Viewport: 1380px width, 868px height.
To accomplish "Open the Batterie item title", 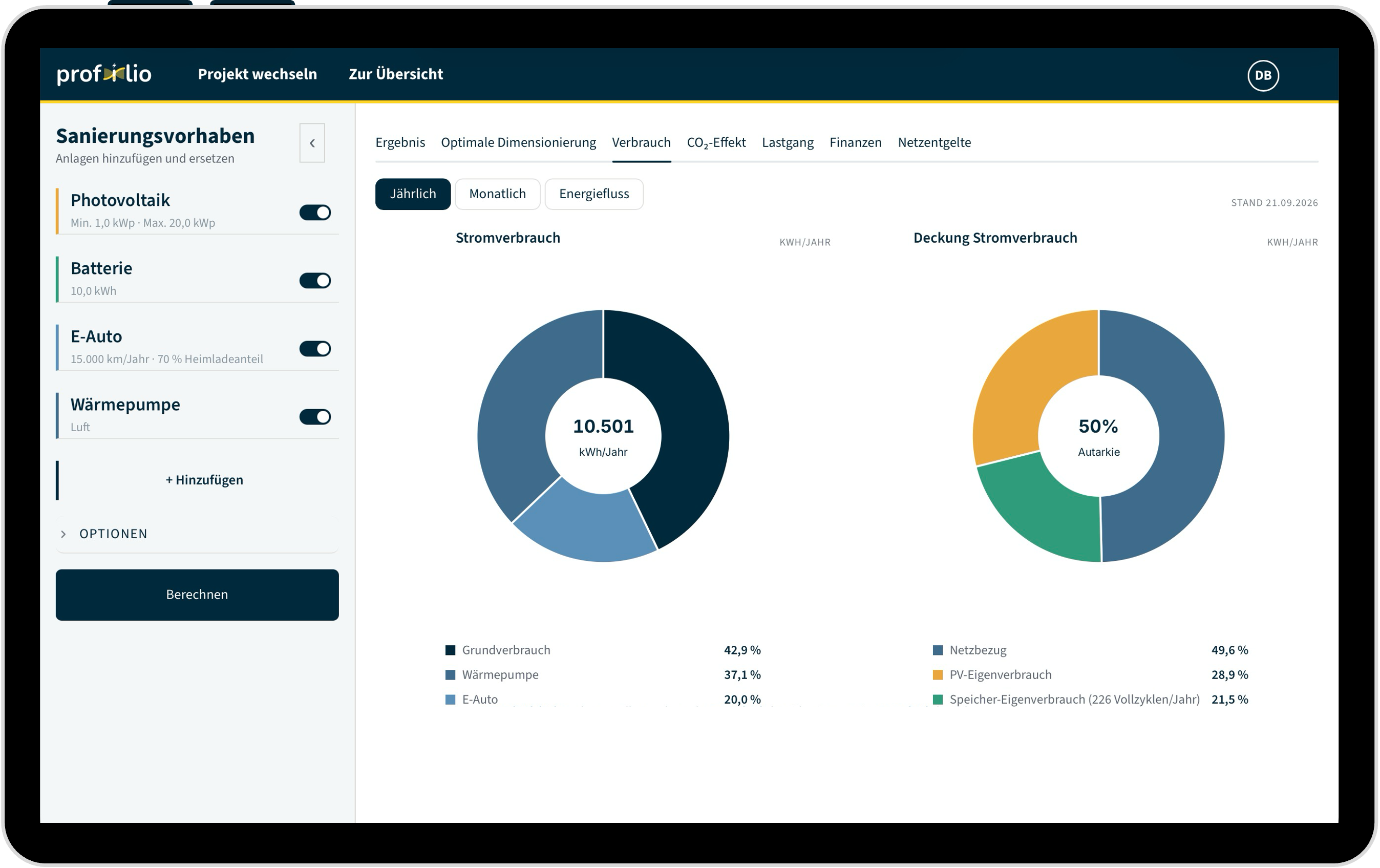I will pyautogui.click(x=101, y=268).
